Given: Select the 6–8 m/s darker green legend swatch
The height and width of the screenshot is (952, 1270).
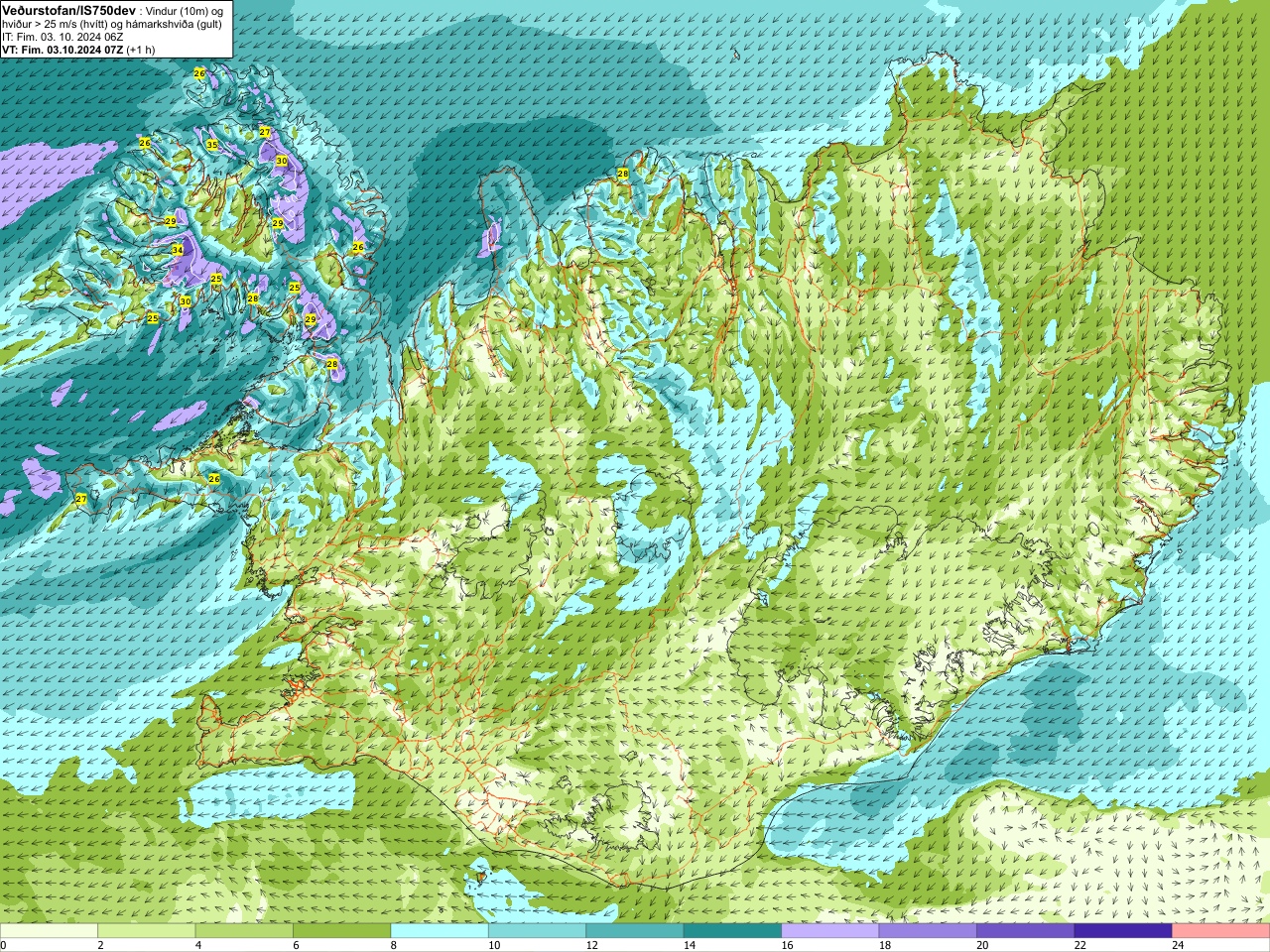Looking at the screenshot, I should 341,931.
